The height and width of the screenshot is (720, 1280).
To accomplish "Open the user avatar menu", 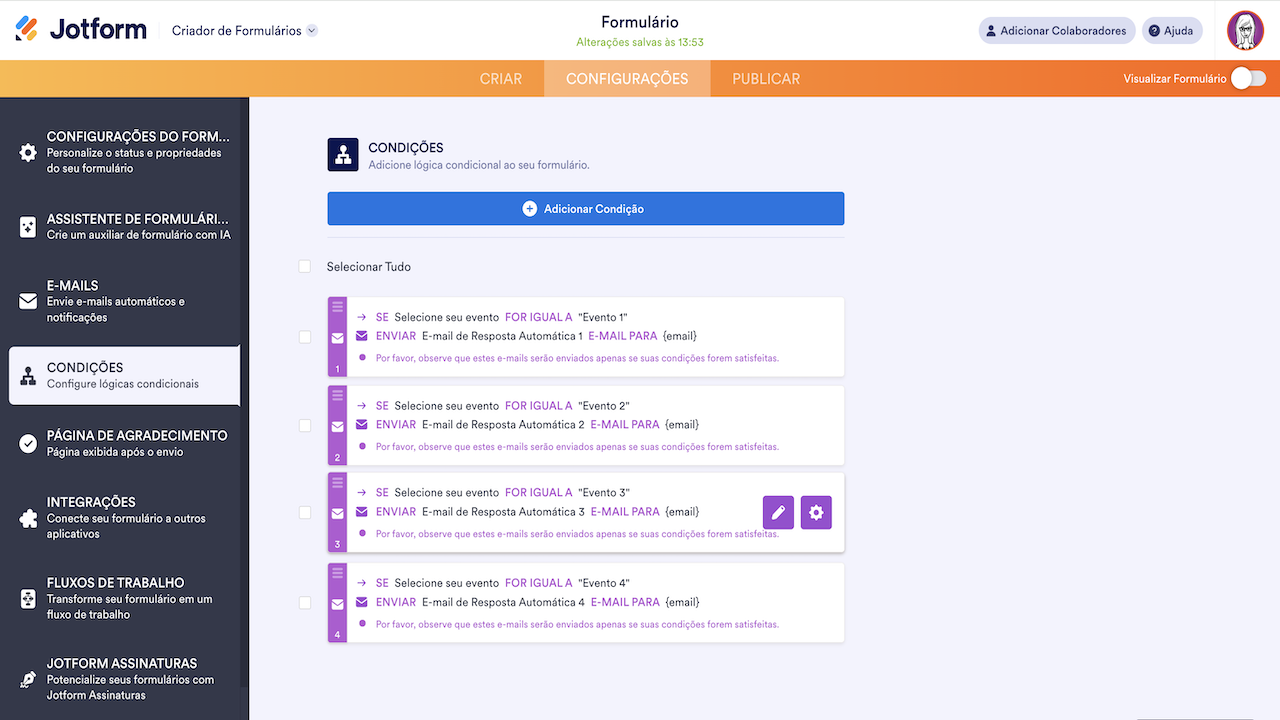I will point(1246,31).
